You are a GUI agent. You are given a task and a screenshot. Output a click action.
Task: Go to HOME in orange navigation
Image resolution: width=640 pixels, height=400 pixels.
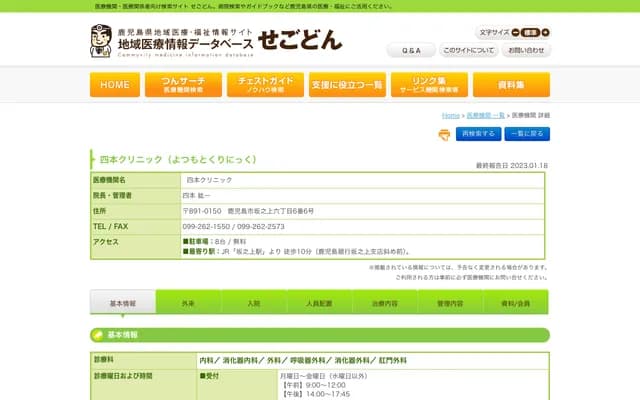[115, 85]
